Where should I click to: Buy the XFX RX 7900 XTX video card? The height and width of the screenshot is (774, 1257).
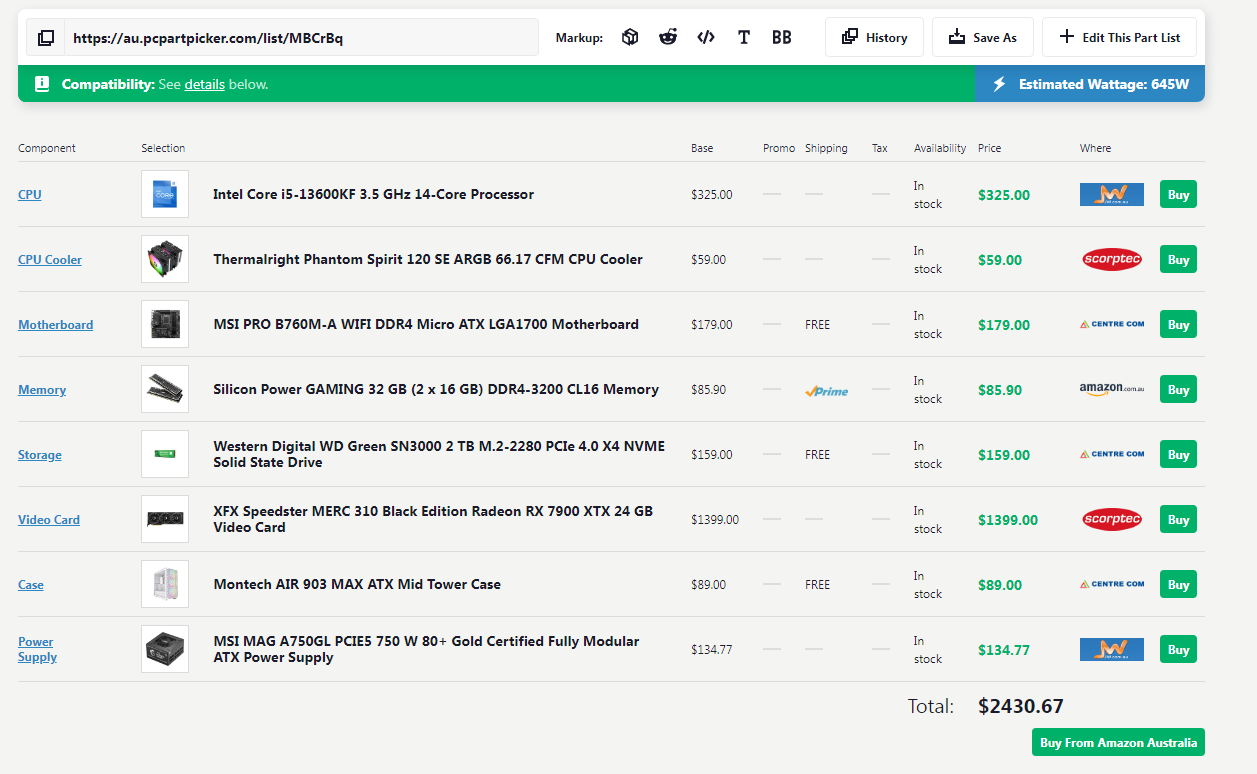(x=1178, y=519)
